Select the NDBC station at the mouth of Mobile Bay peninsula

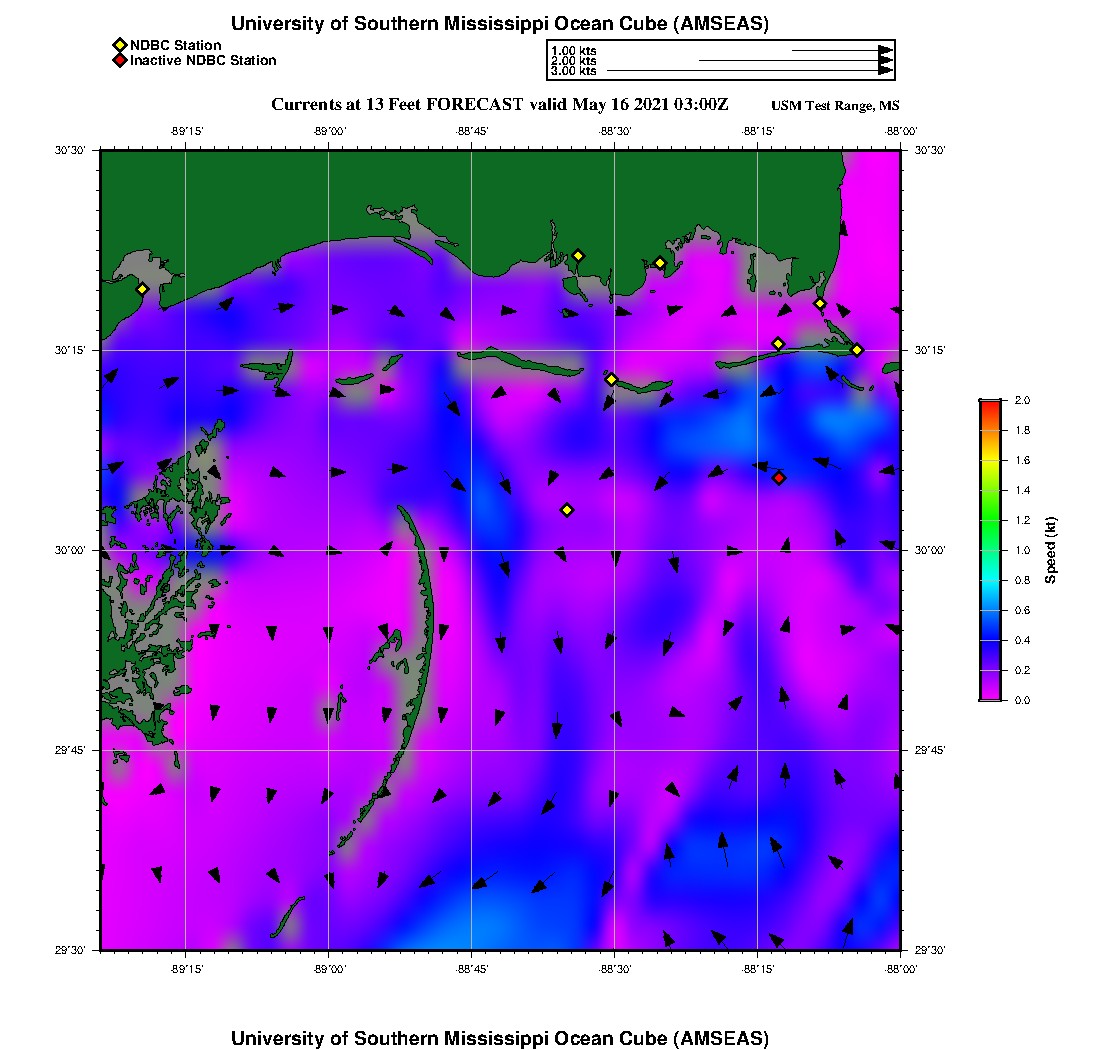coord(819,304)
